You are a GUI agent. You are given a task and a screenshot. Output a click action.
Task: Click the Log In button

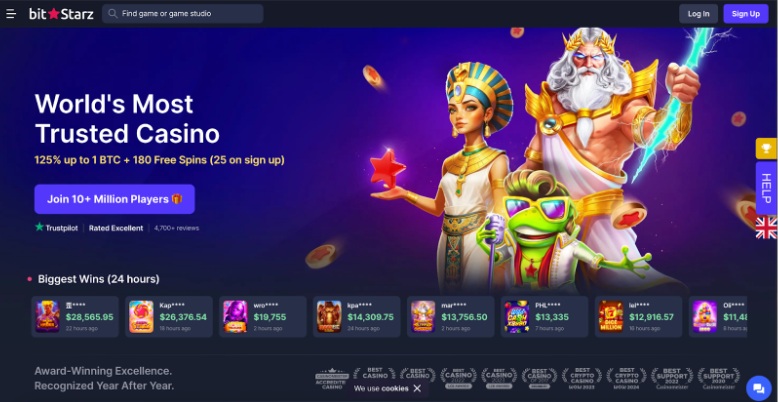pos(698,14)
